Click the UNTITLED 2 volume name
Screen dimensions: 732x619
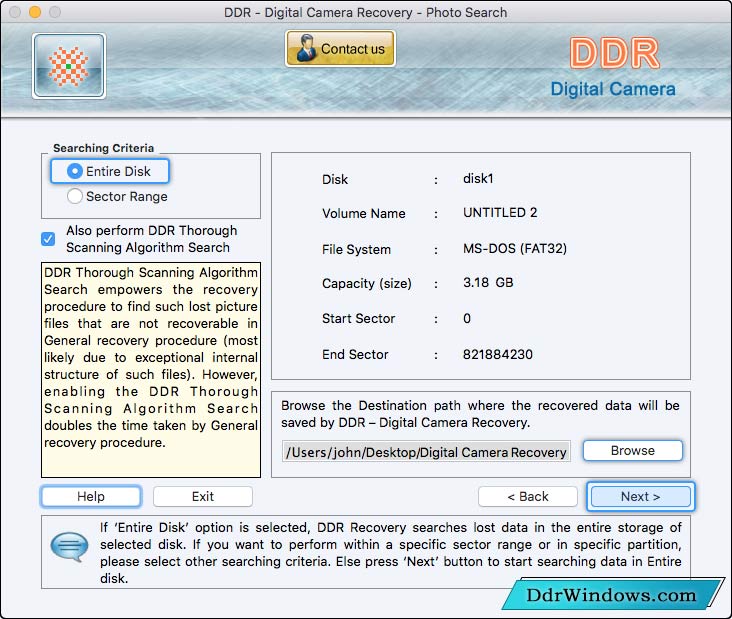[500, 212]
